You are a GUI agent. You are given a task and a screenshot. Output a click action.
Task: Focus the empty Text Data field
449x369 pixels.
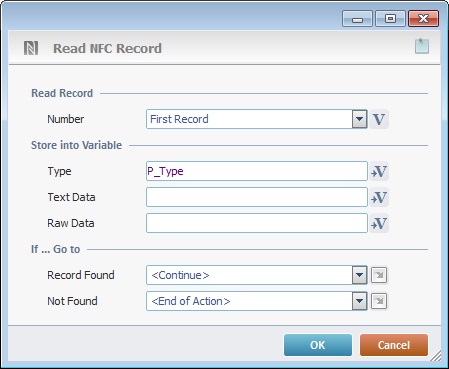257,197
